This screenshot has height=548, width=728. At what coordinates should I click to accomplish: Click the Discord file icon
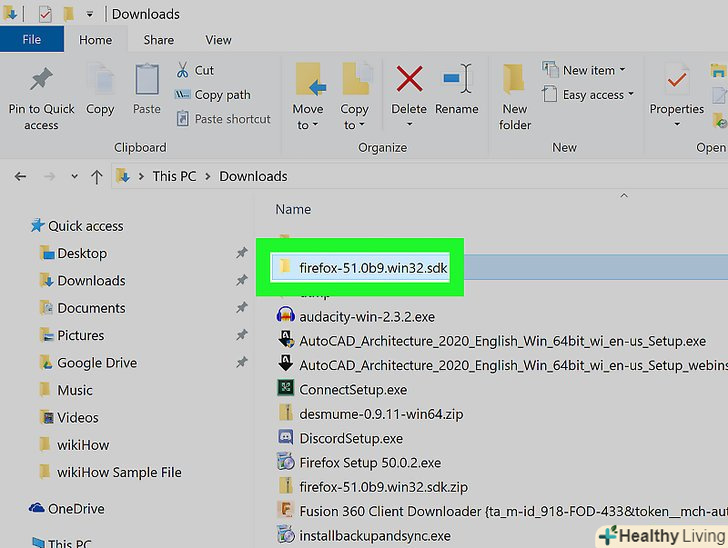point(286,437)
